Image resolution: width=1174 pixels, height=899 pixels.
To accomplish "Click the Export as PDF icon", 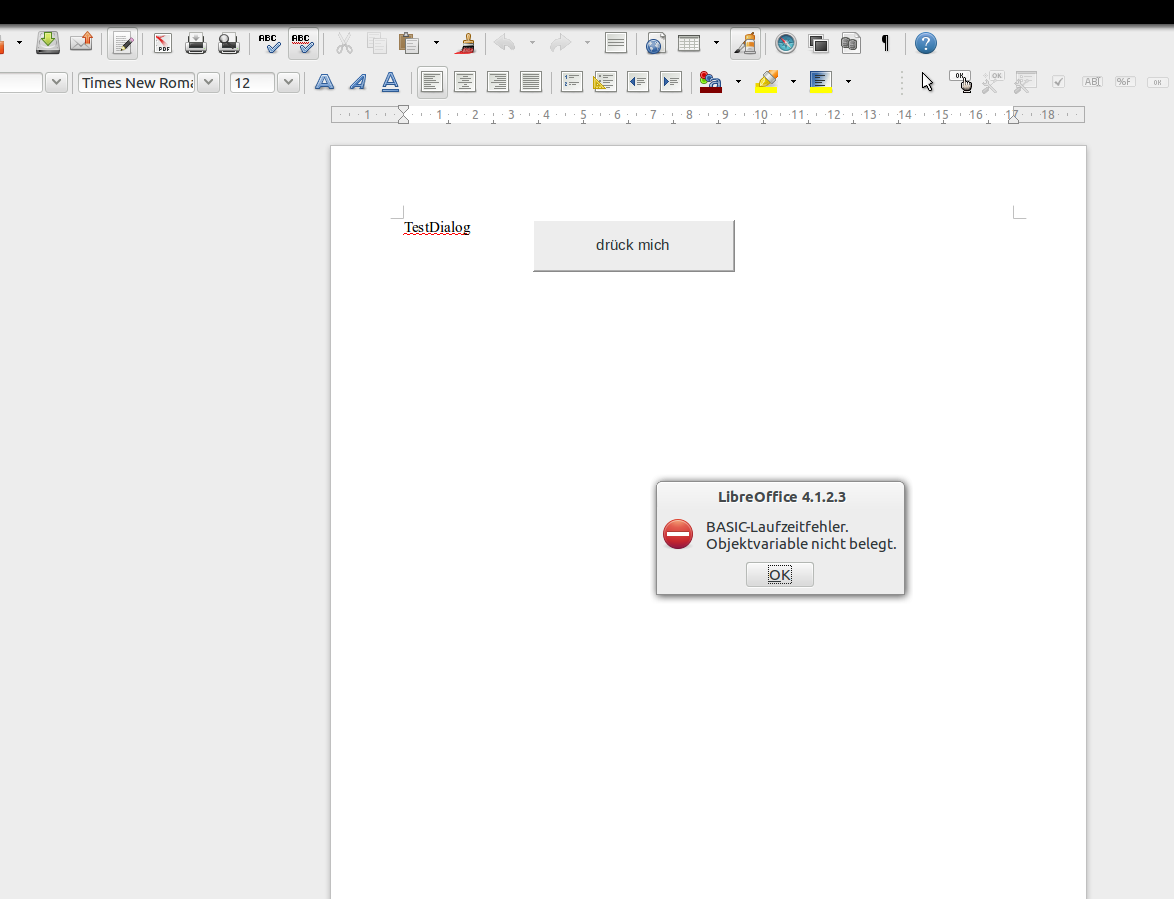I will point(162,43).
